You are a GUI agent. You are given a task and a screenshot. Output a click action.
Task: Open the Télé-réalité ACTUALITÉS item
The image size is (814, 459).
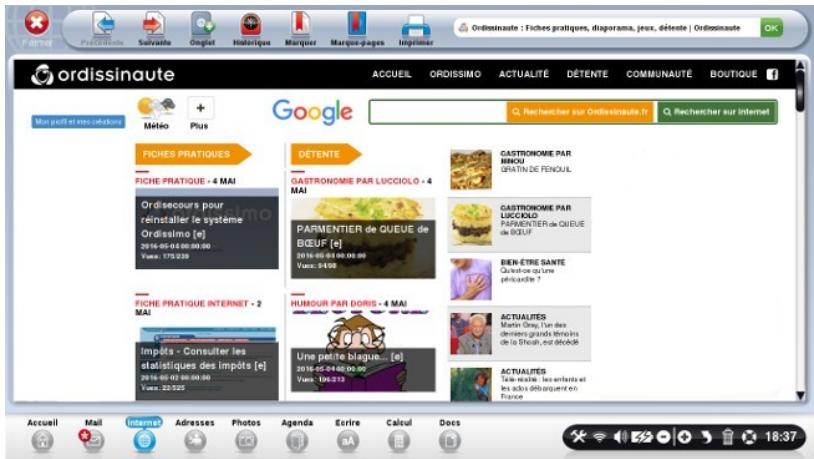pyautogui.click(x=519, y=383)
